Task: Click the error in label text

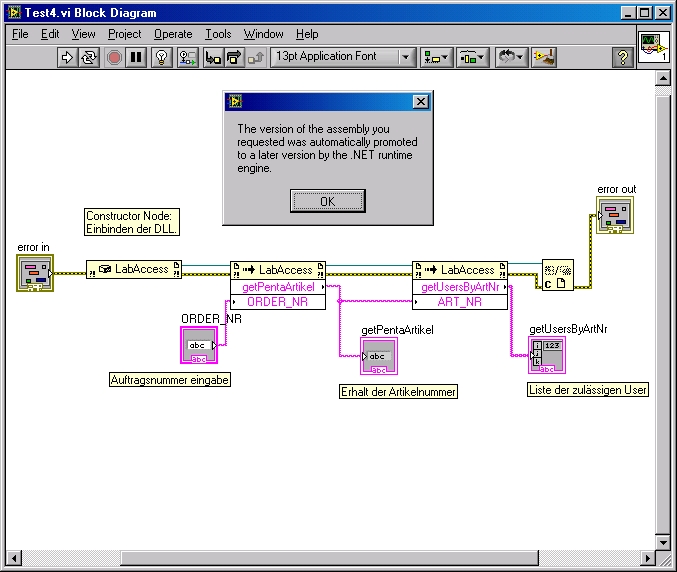Action: pos(33,247)
